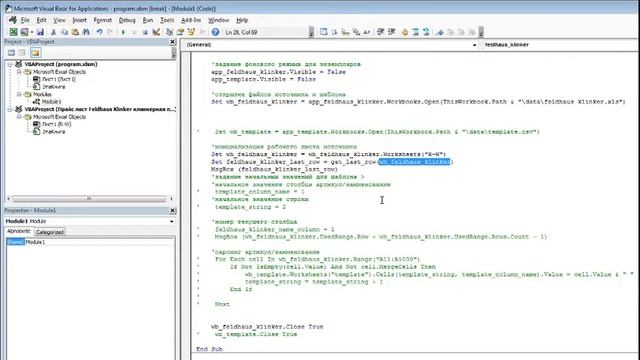The height and width of the screenshot is (360, 640).
Task: Open View Microsoft Excel toolbar icon
Action: point(13,32)
